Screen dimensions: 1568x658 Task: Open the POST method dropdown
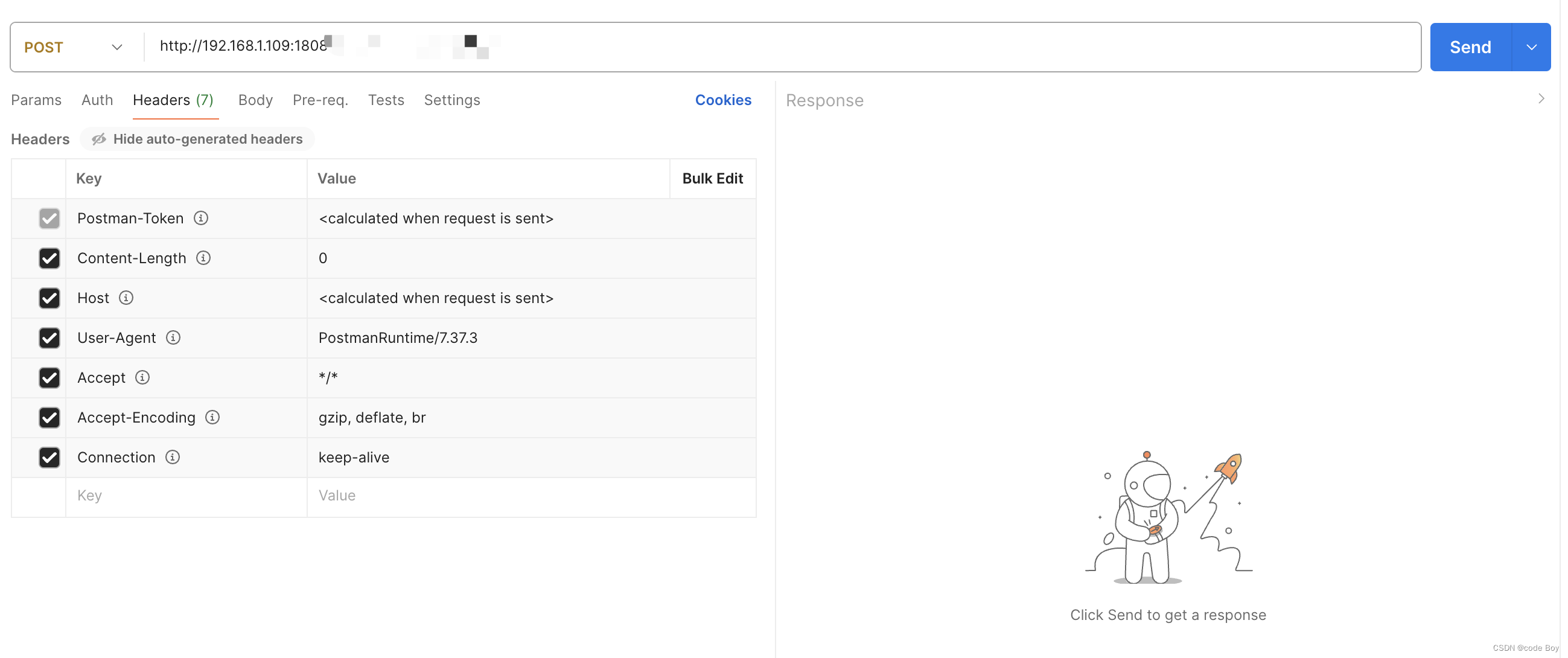[x=74, y=48]
